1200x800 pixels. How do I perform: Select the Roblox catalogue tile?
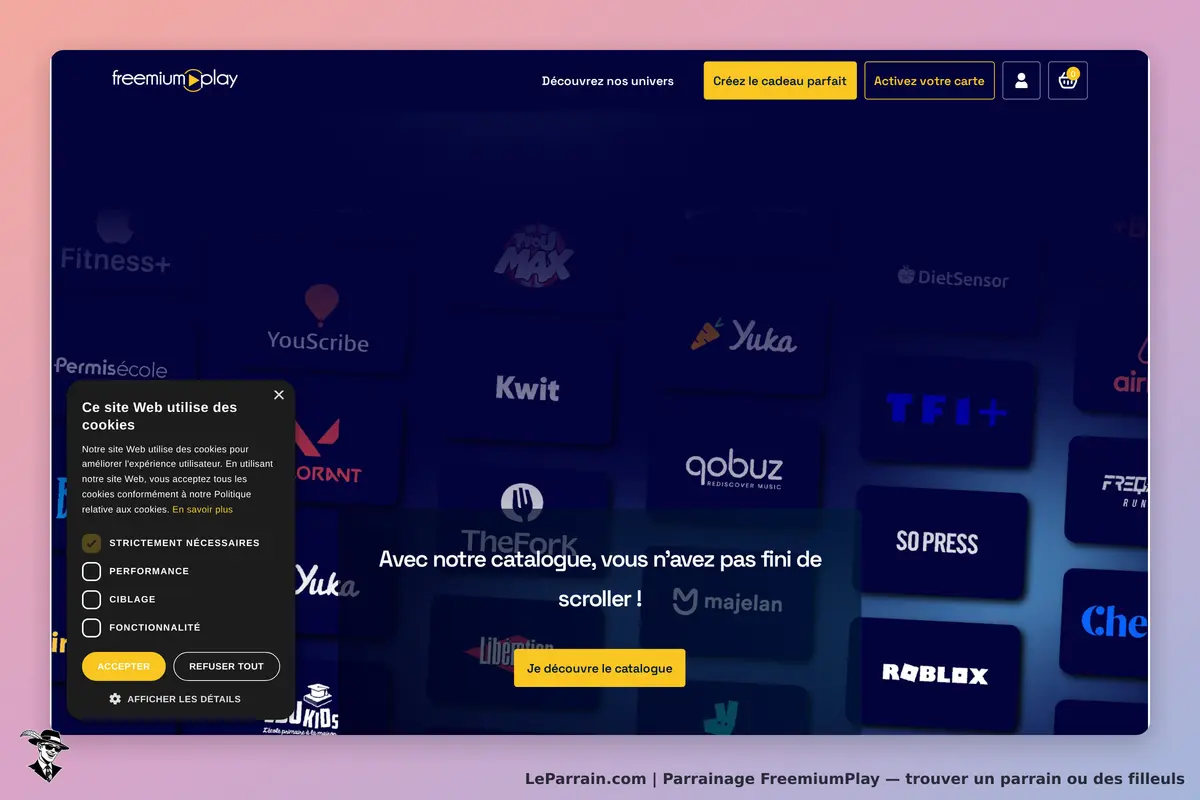point(935,673)
